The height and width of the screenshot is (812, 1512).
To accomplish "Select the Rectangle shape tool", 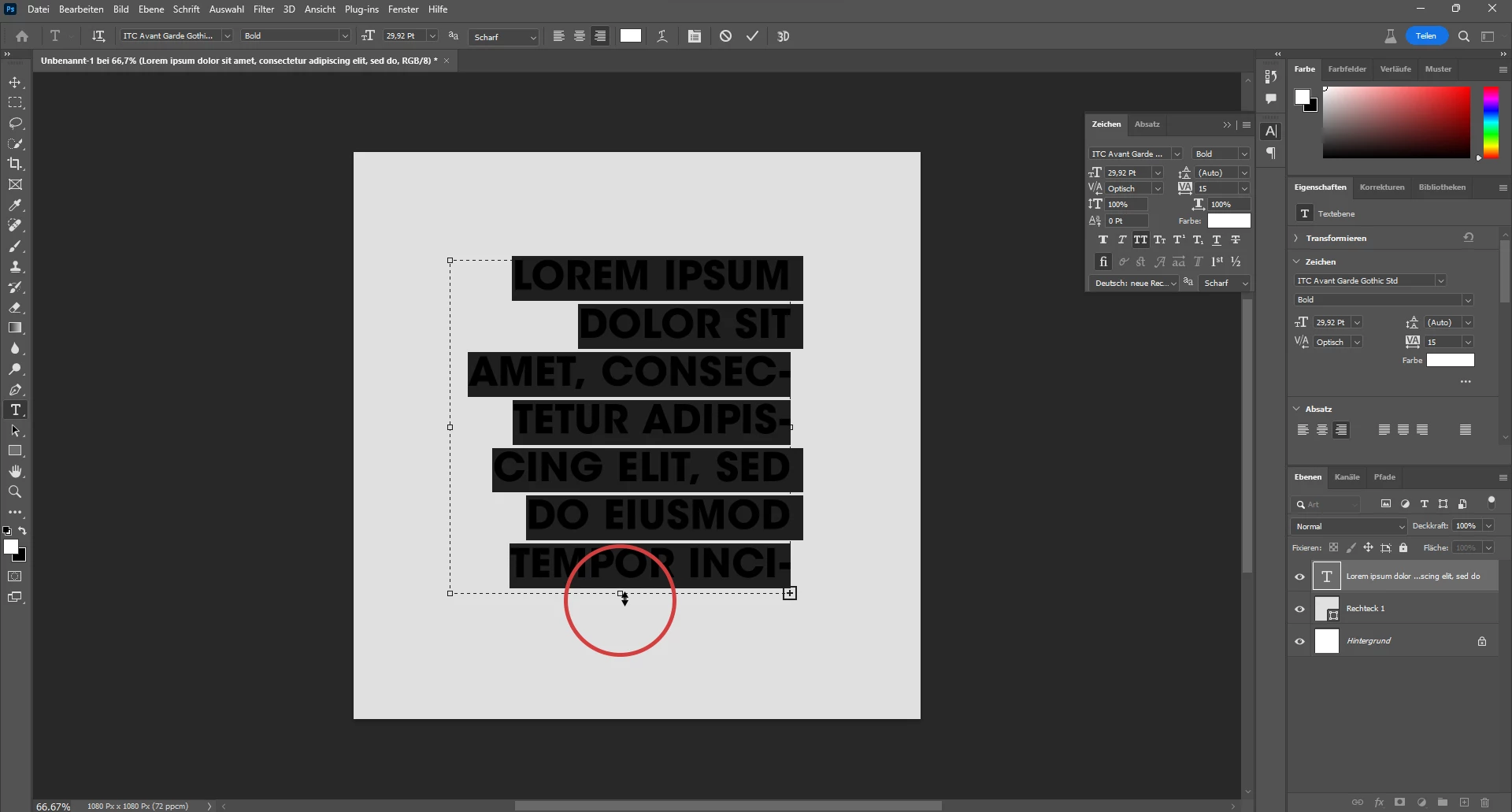I will coord(15,451).
